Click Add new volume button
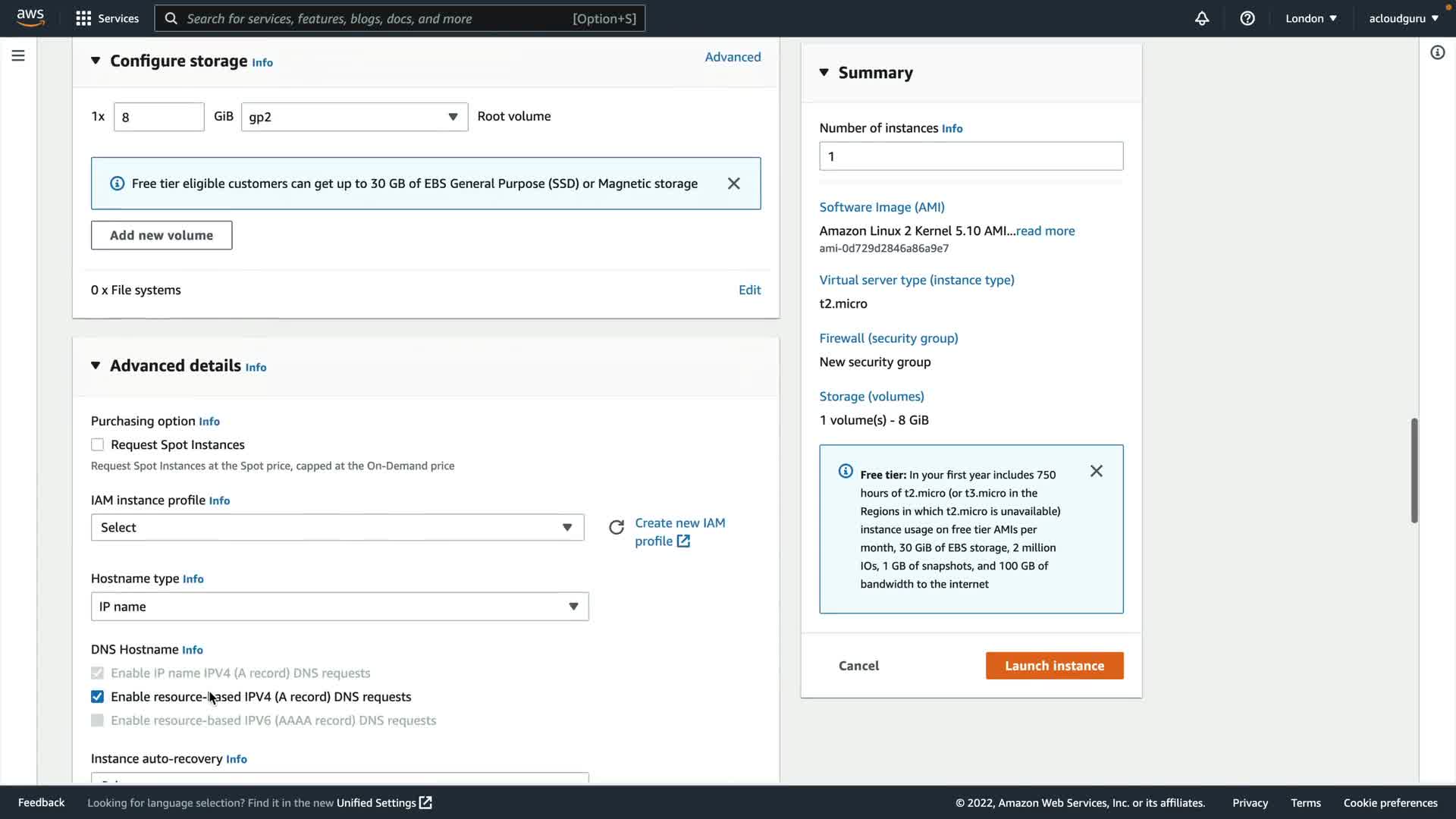 pos(162,235)
